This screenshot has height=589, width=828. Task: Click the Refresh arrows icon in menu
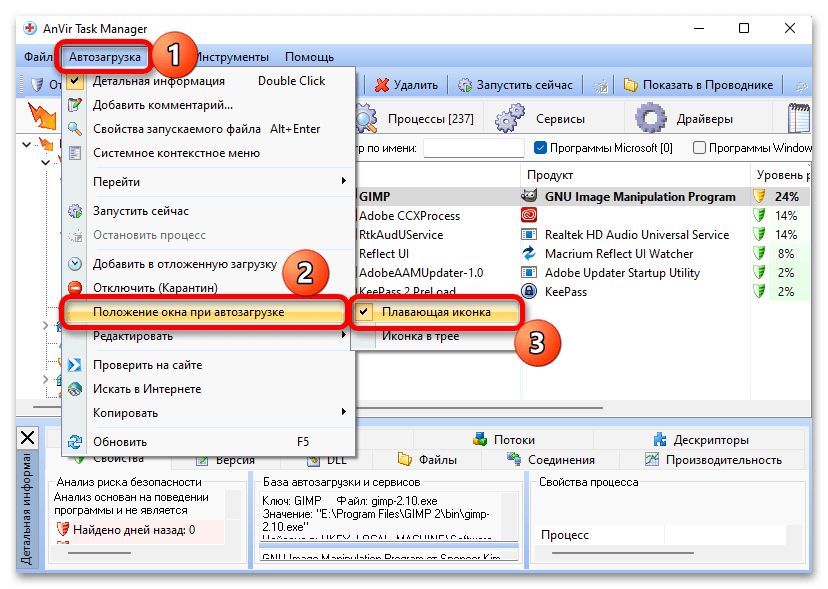75,442
